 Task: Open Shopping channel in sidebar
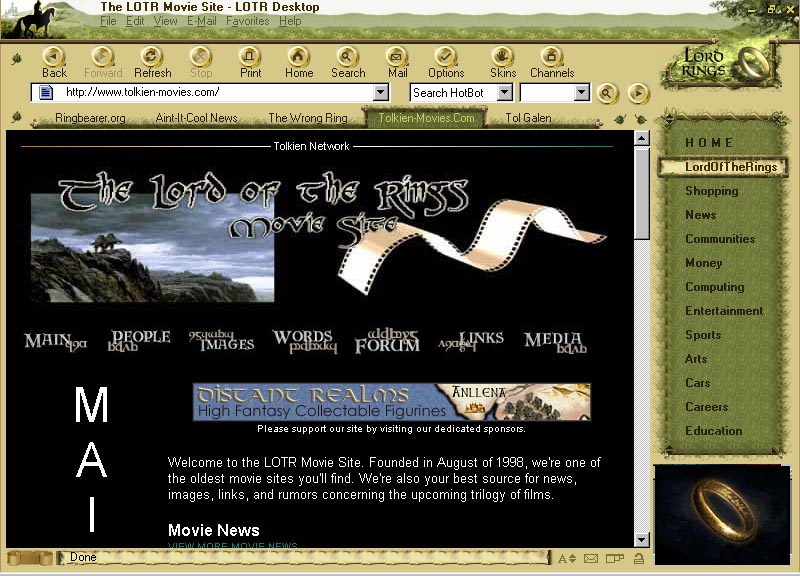712,191
